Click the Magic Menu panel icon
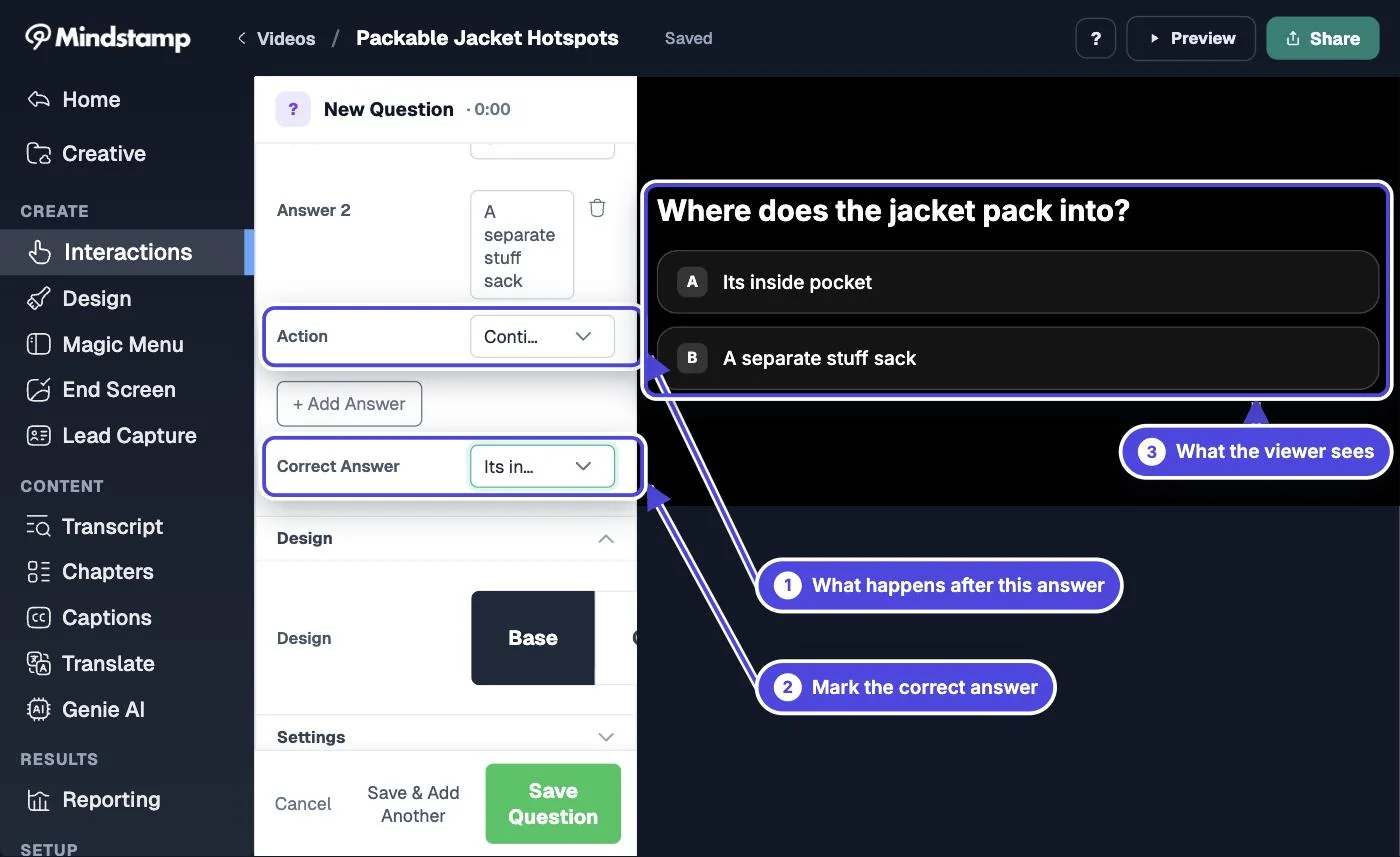 click(x=38, y=345)
